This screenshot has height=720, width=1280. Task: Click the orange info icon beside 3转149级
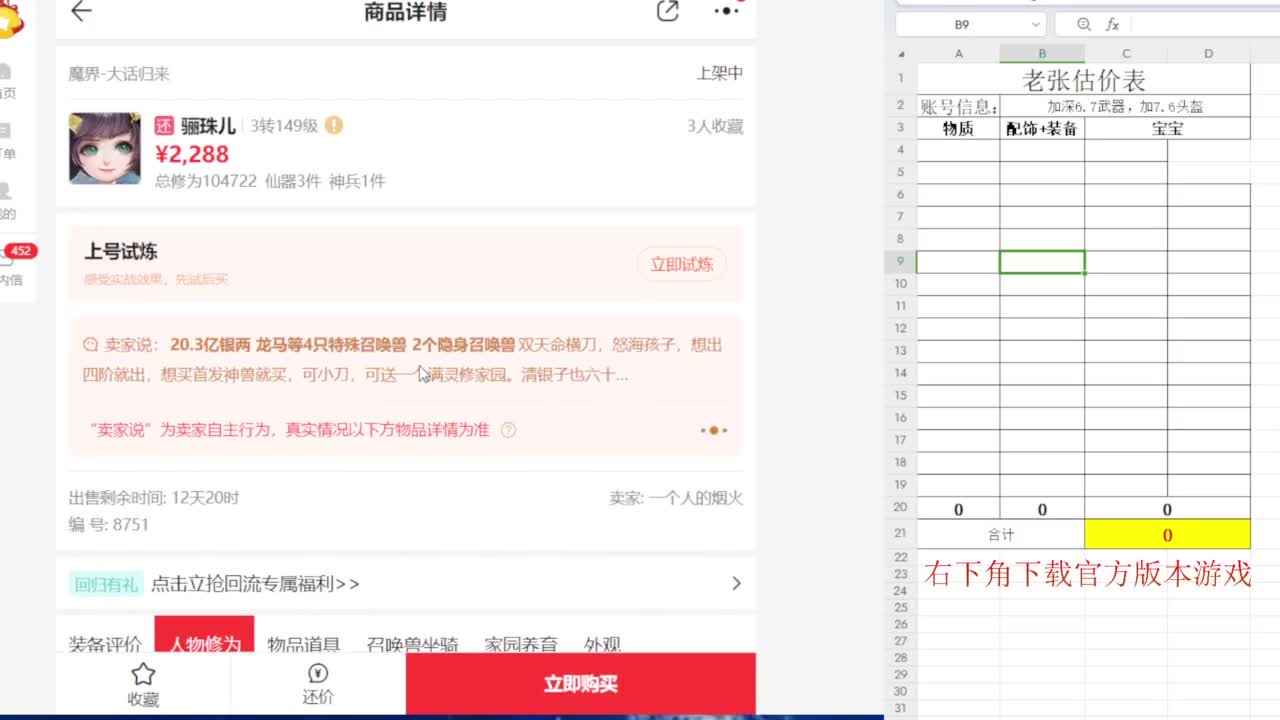pos(334,126)
